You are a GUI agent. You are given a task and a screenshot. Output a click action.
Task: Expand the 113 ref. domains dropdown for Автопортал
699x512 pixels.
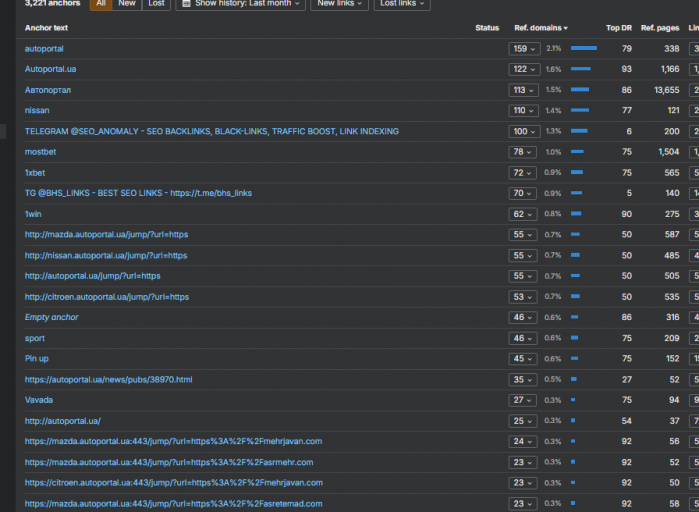pos(523,90)
